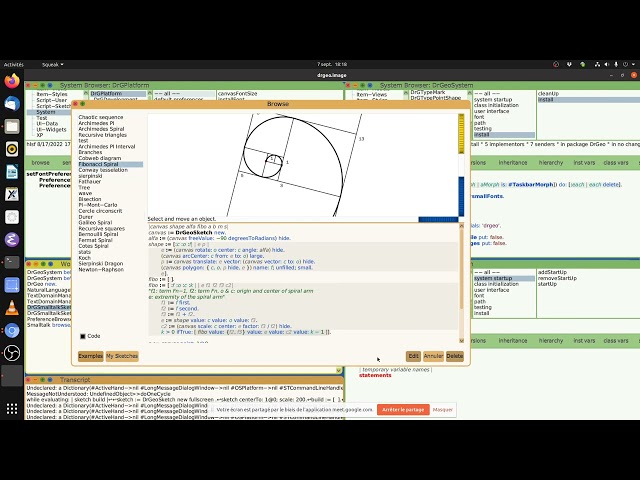The image size is (640, 480).
Task: Click the power icon in top bar
Action: click(x=625, y=64)
